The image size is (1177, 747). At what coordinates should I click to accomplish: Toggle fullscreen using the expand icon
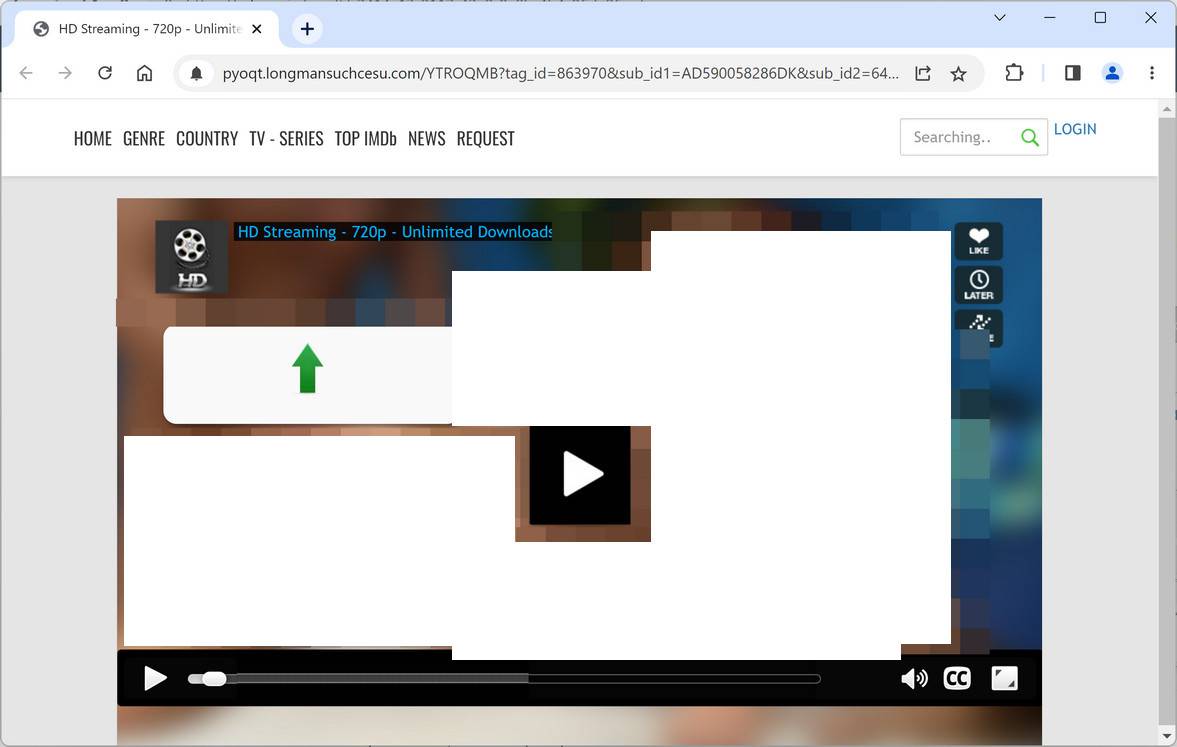pyautogui.click(x=1004, y=678)
